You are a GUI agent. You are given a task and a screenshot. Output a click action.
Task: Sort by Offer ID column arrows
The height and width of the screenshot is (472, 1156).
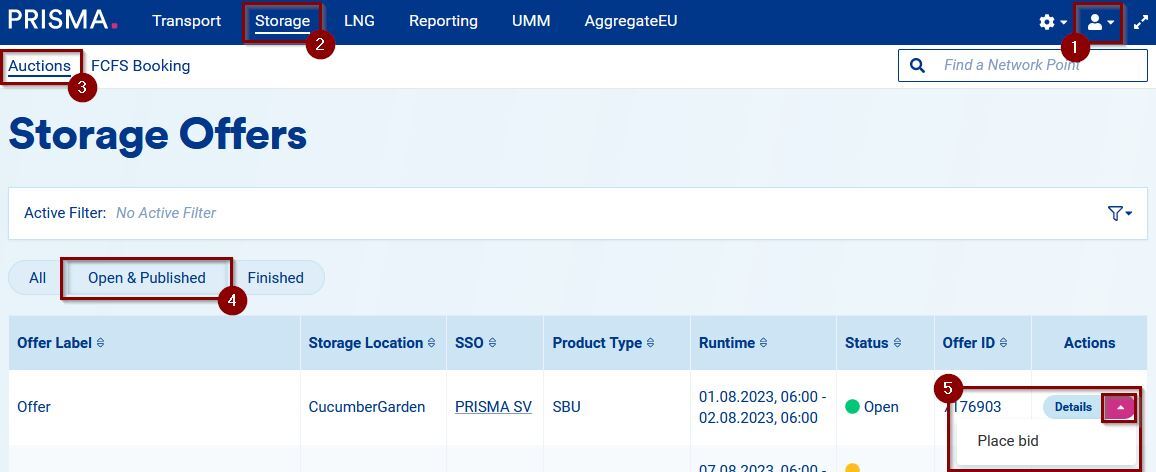(1003, 343)
